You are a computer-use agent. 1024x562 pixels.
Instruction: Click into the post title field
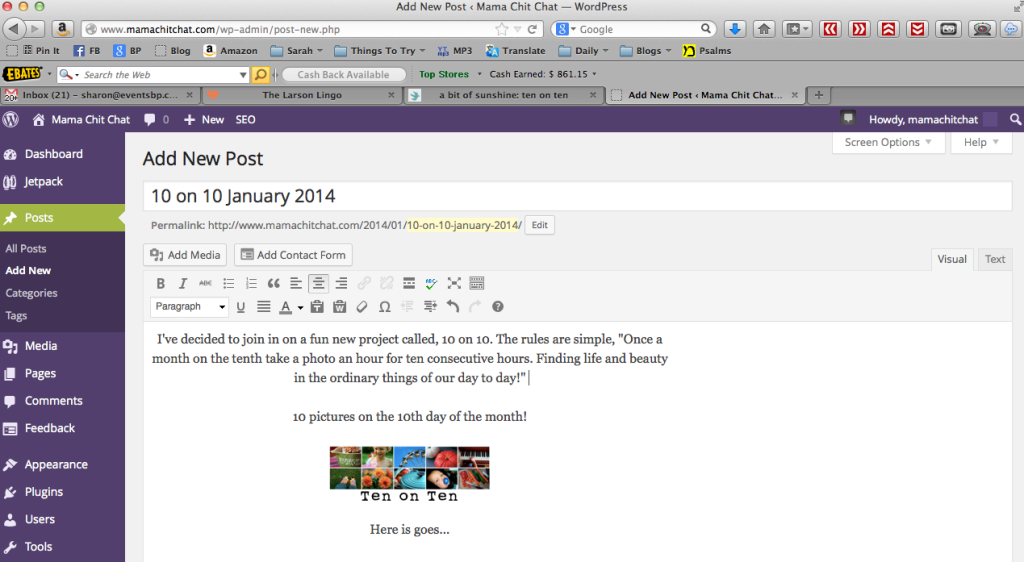[x=577, y=196]
